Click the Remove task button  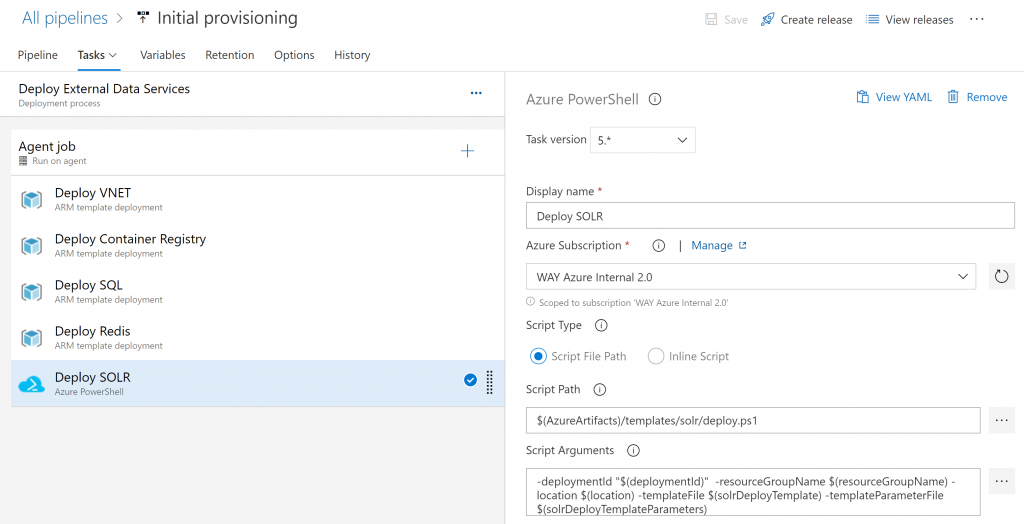click(x=978, y=97)
